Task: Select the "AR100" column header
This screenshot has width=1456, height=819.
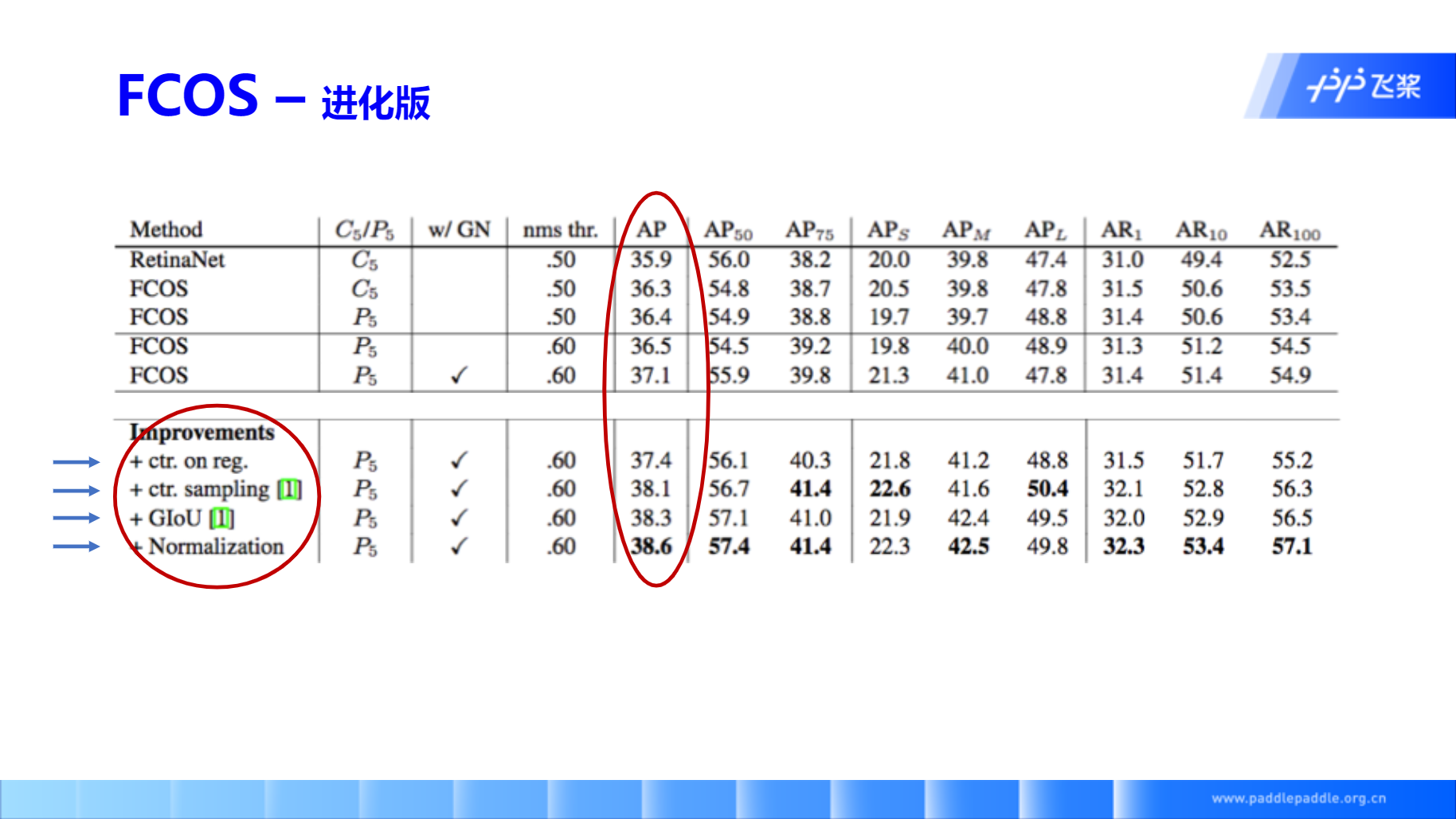Action: click(1290, 230)
